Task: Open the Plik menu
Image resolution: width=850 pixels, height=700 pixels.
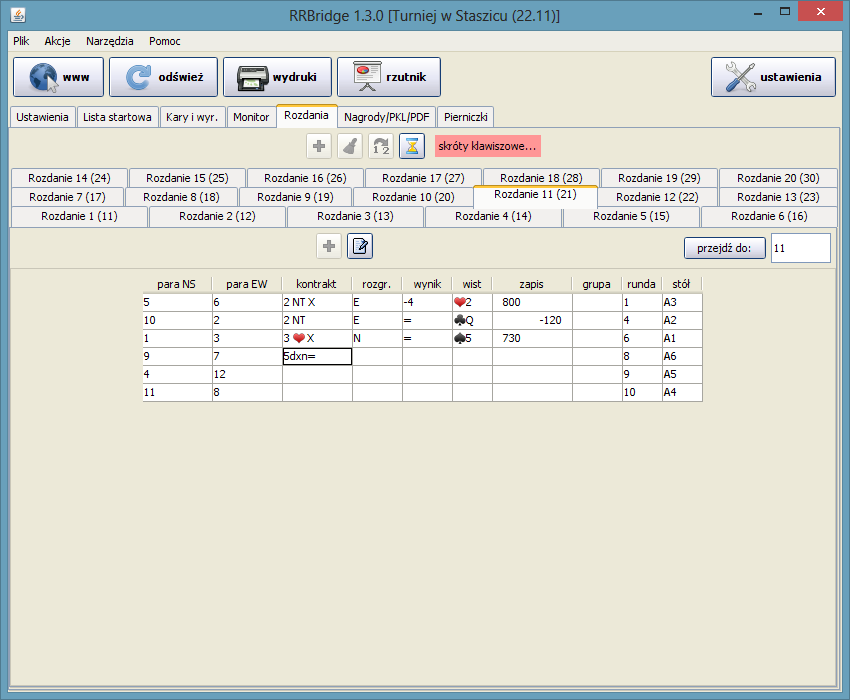Action: 21,41
